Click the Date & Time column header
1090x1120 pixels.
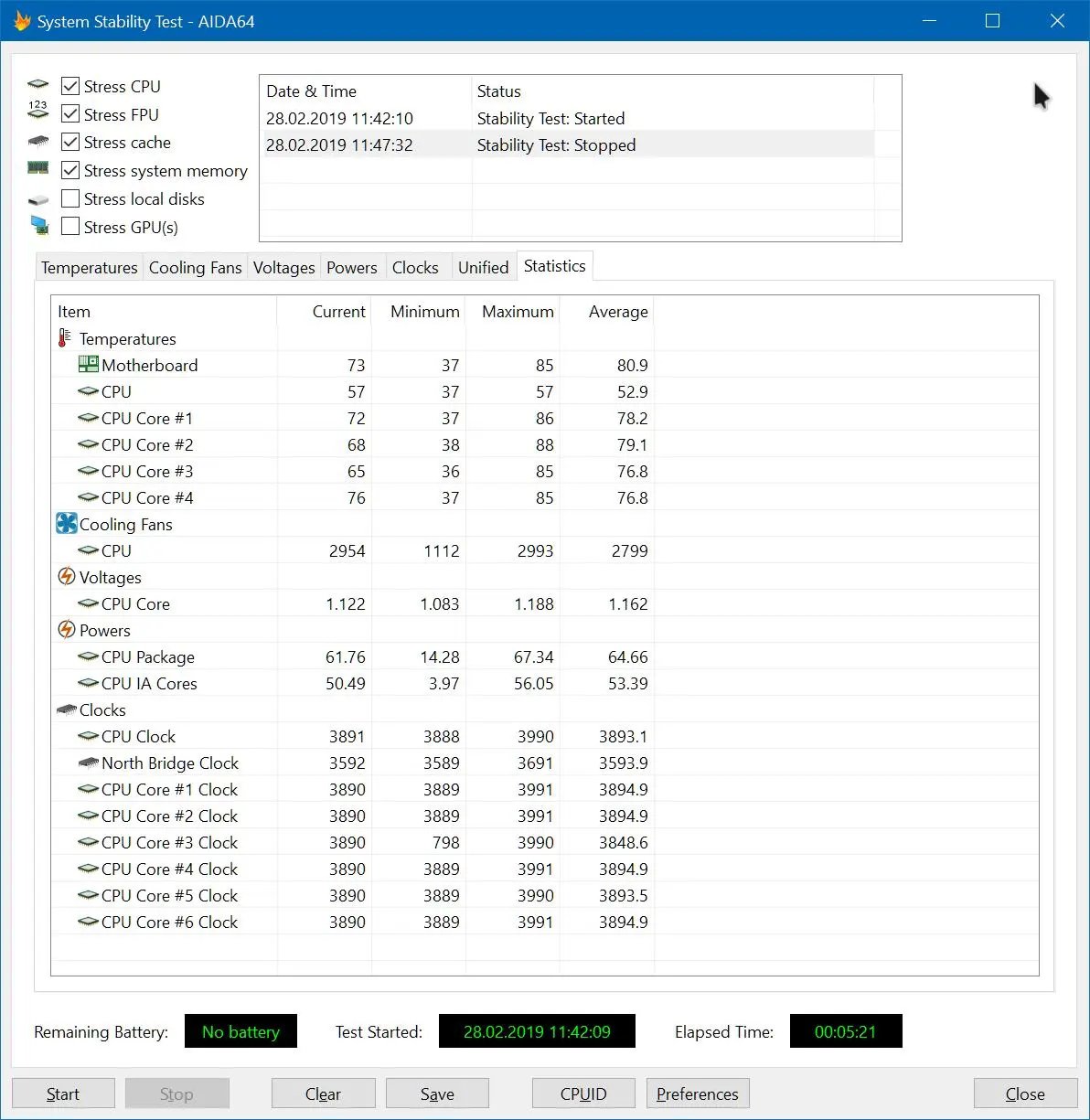coord(366,91)
